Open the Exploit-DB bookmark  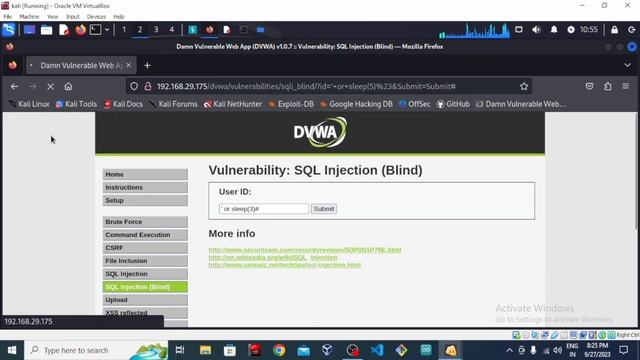pyautogui.click(x=291, y=104)
